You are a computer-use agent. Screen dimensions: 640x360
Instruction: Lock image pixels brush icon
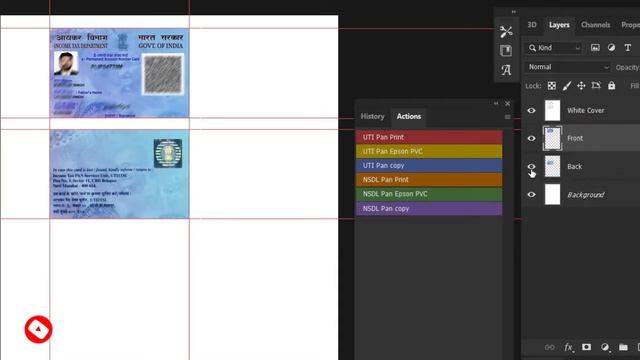point(567,86)
